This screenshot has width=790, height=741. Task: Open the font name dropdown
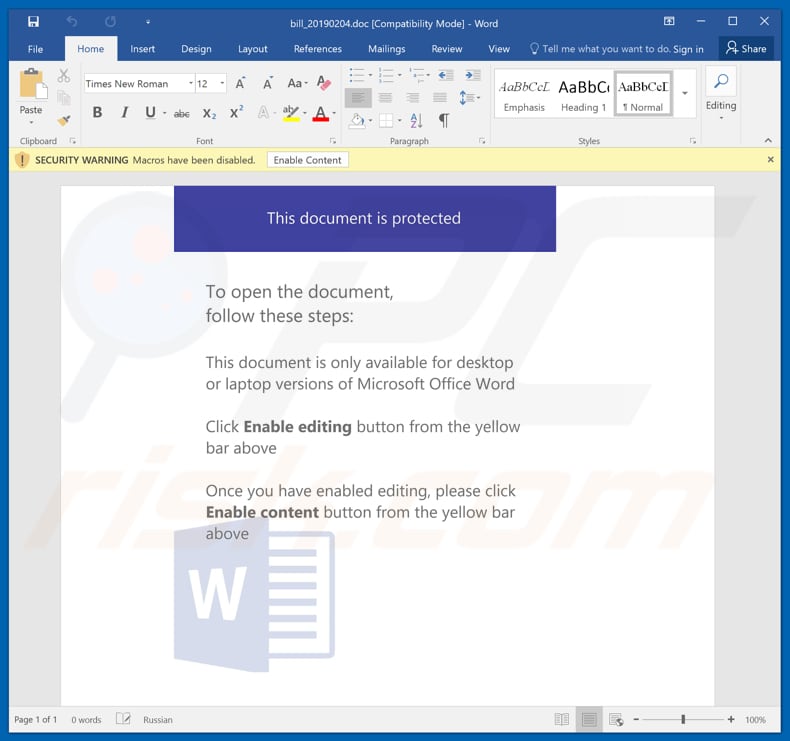coord(190,84)
